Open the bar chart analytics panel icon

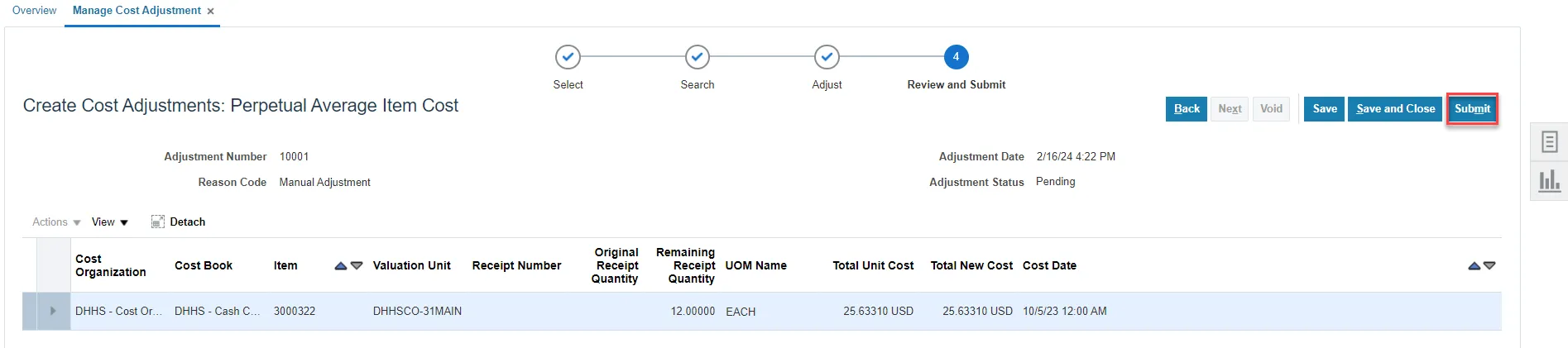coord(1549,180)
